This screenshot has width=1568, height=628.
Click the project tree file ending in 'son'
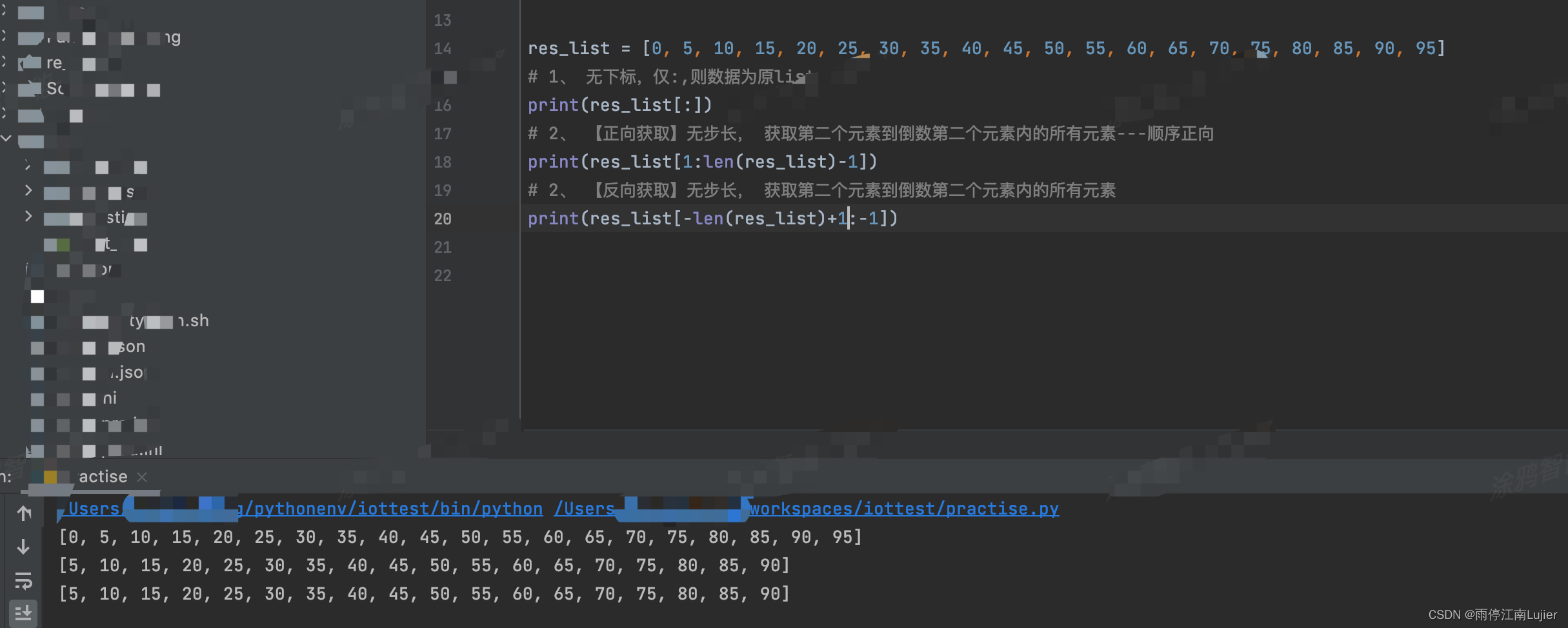(88, 347)
